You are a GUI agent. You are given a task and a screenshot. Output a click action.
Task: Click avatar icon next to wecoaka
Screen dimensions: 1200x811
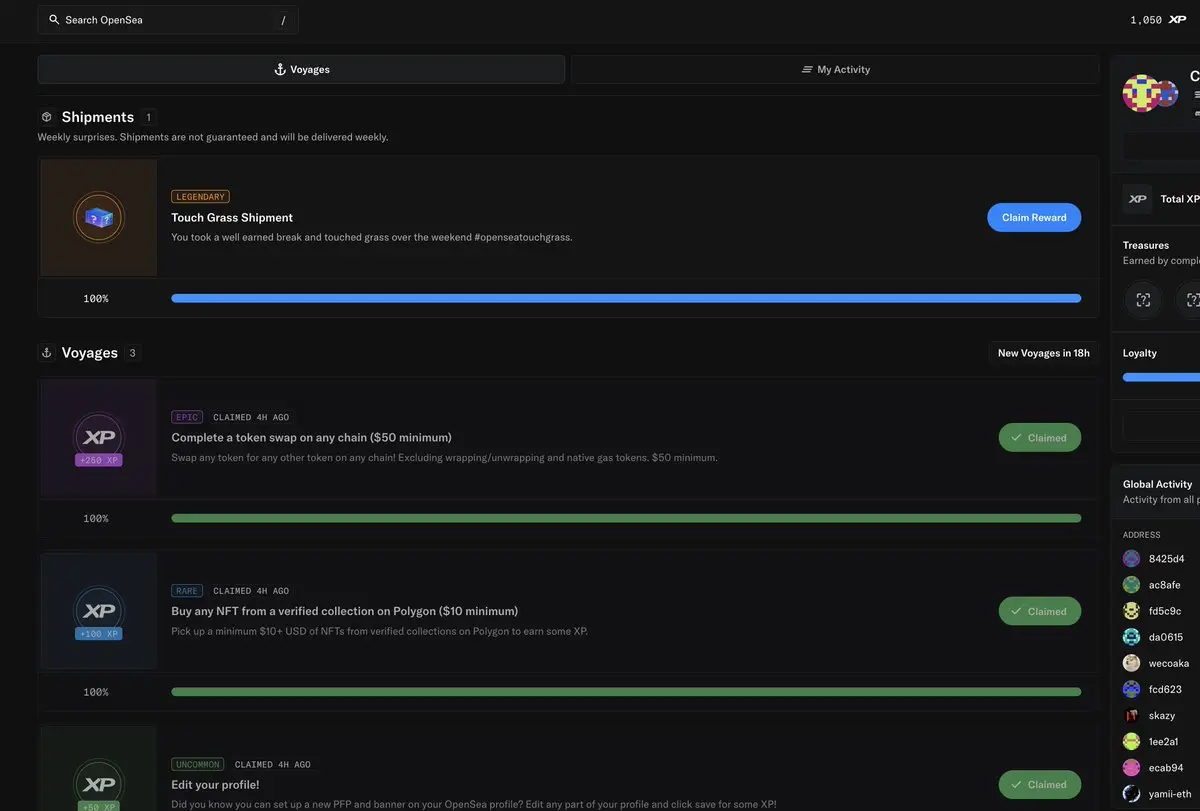[x=1131, y=663]
